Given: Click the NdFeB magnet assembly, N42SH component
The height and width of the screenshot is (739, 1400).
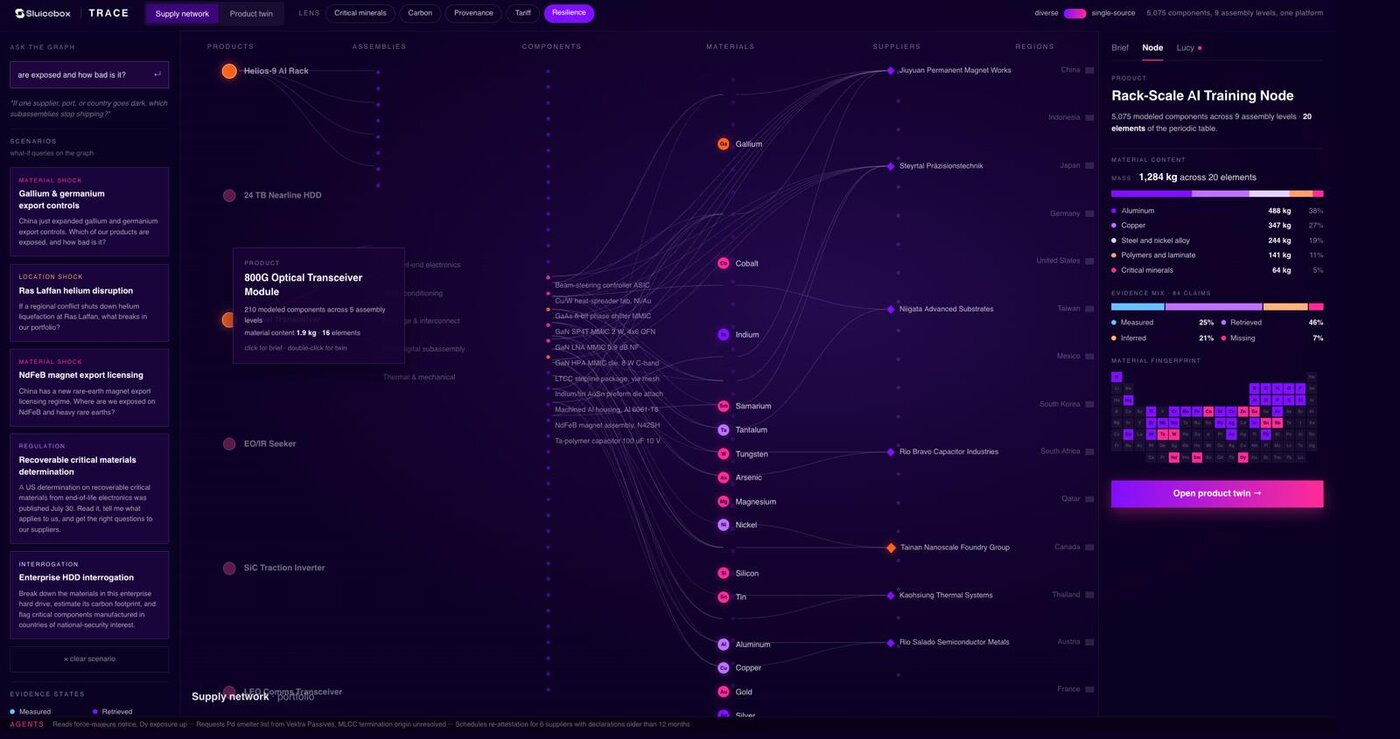Looking at the screenshot, I should click(x=605, y=425).
